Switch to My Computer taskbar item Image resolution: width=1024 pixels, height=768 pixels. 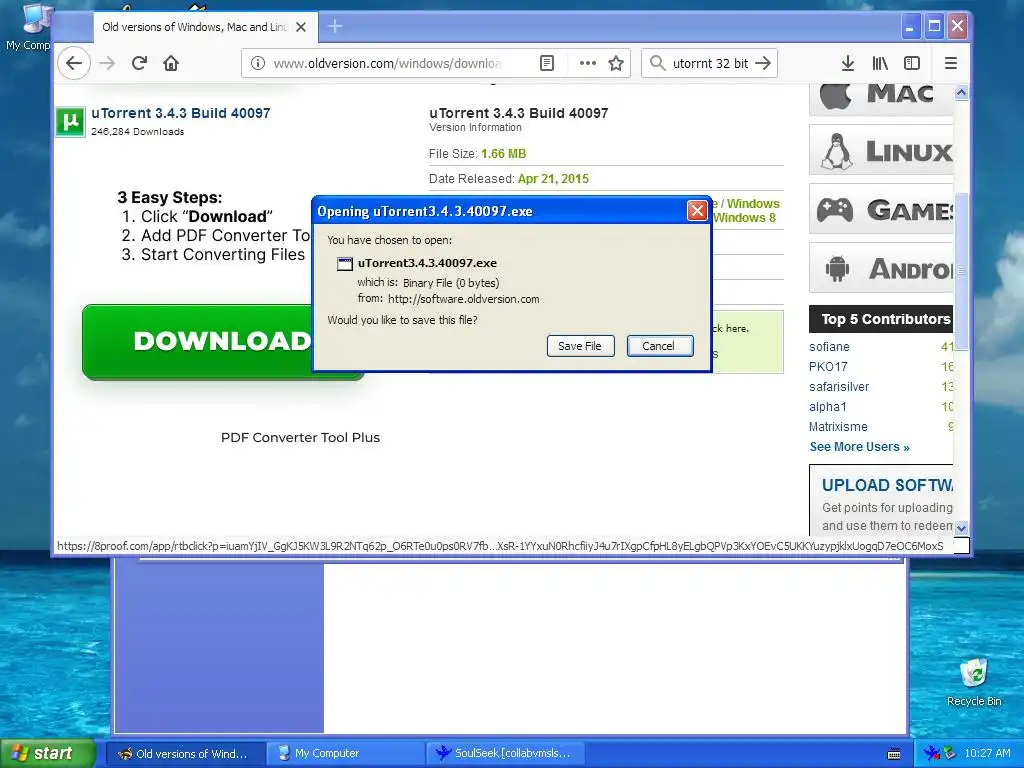346,754
